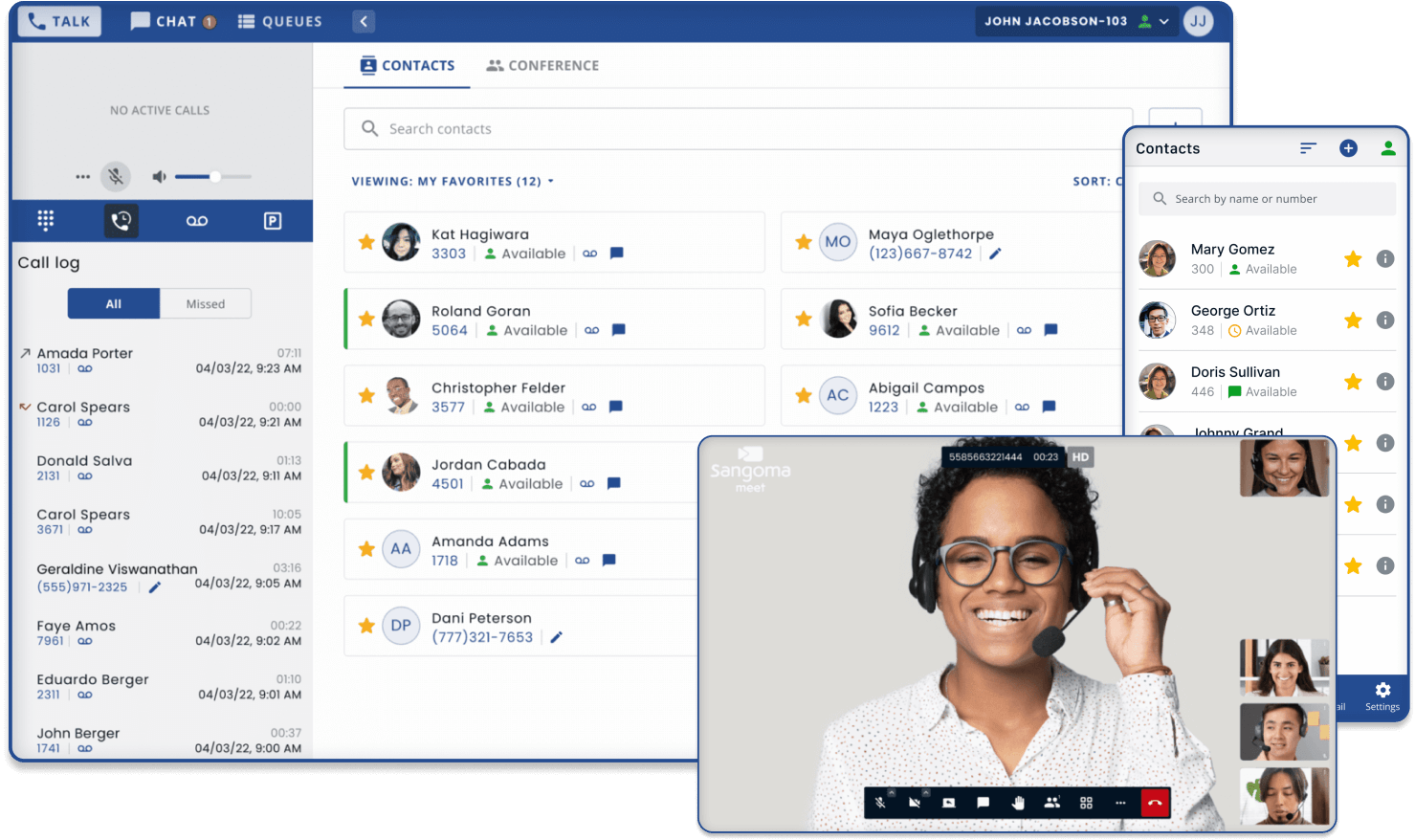Collapse the left sidebar with chevron
Screen dimensions: 1415x840
[364, 21]
